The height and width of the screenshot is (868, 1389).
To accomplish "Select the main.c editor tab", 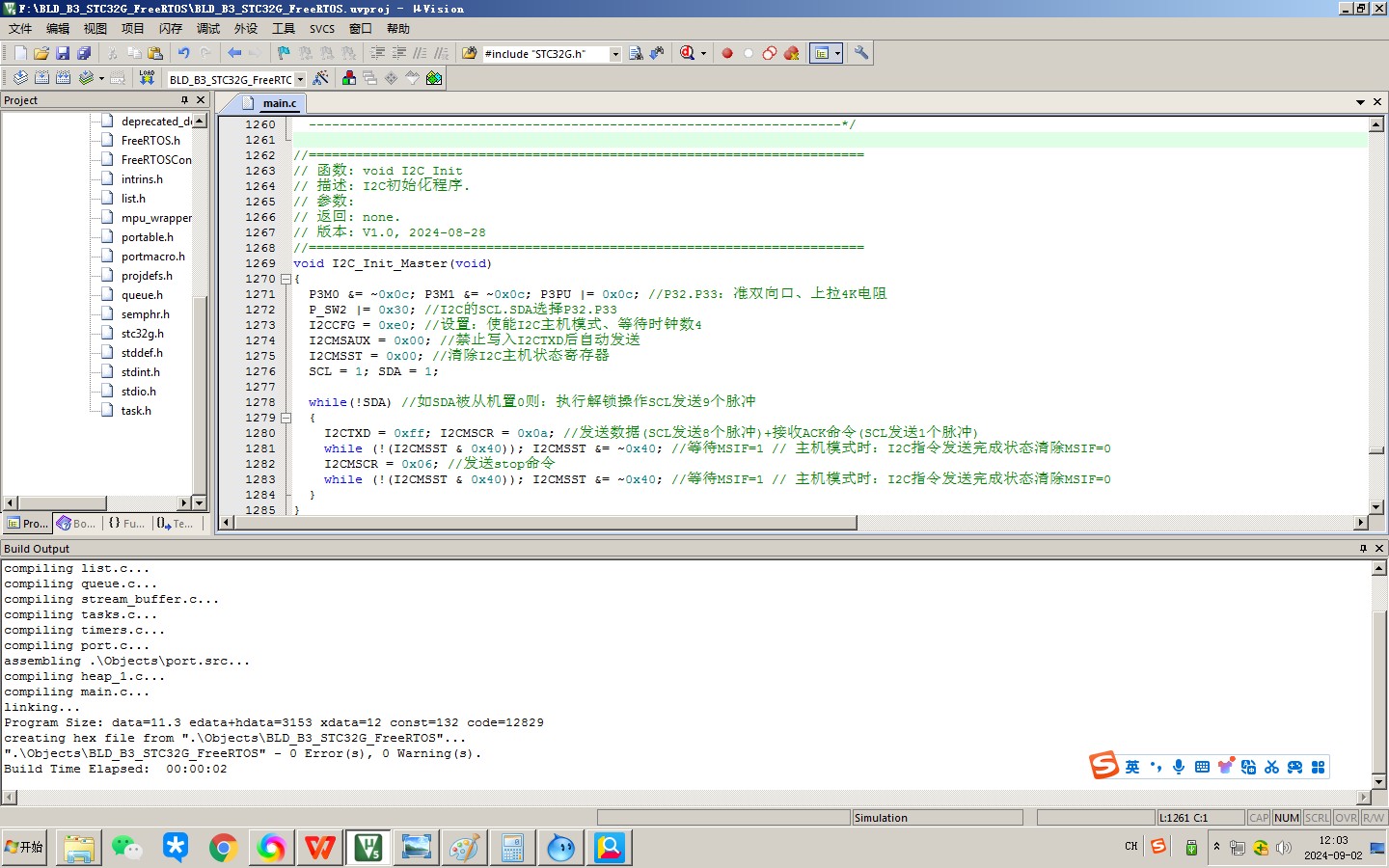I will pos(280,103).
